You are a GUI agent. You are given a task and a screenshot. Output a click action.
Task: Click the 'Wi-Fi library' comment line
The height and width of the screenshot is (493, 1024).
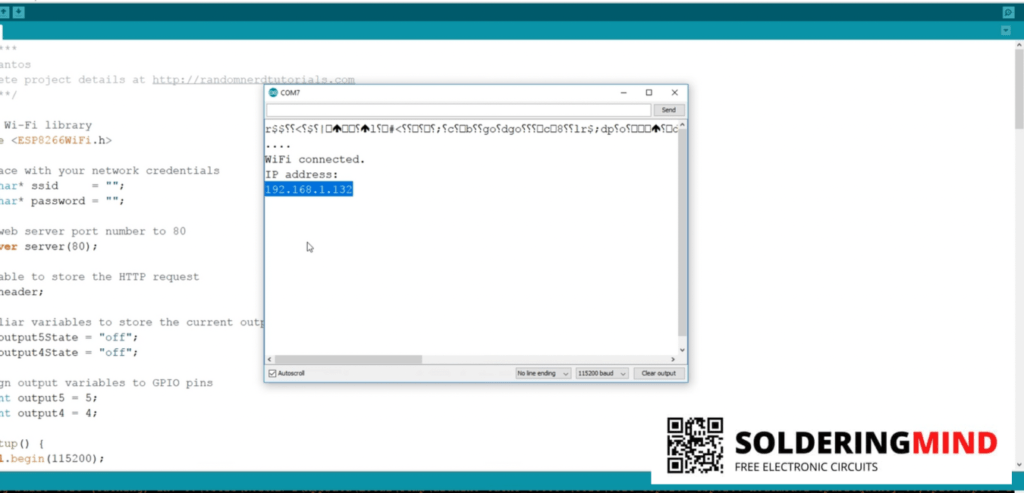[48, 125]
